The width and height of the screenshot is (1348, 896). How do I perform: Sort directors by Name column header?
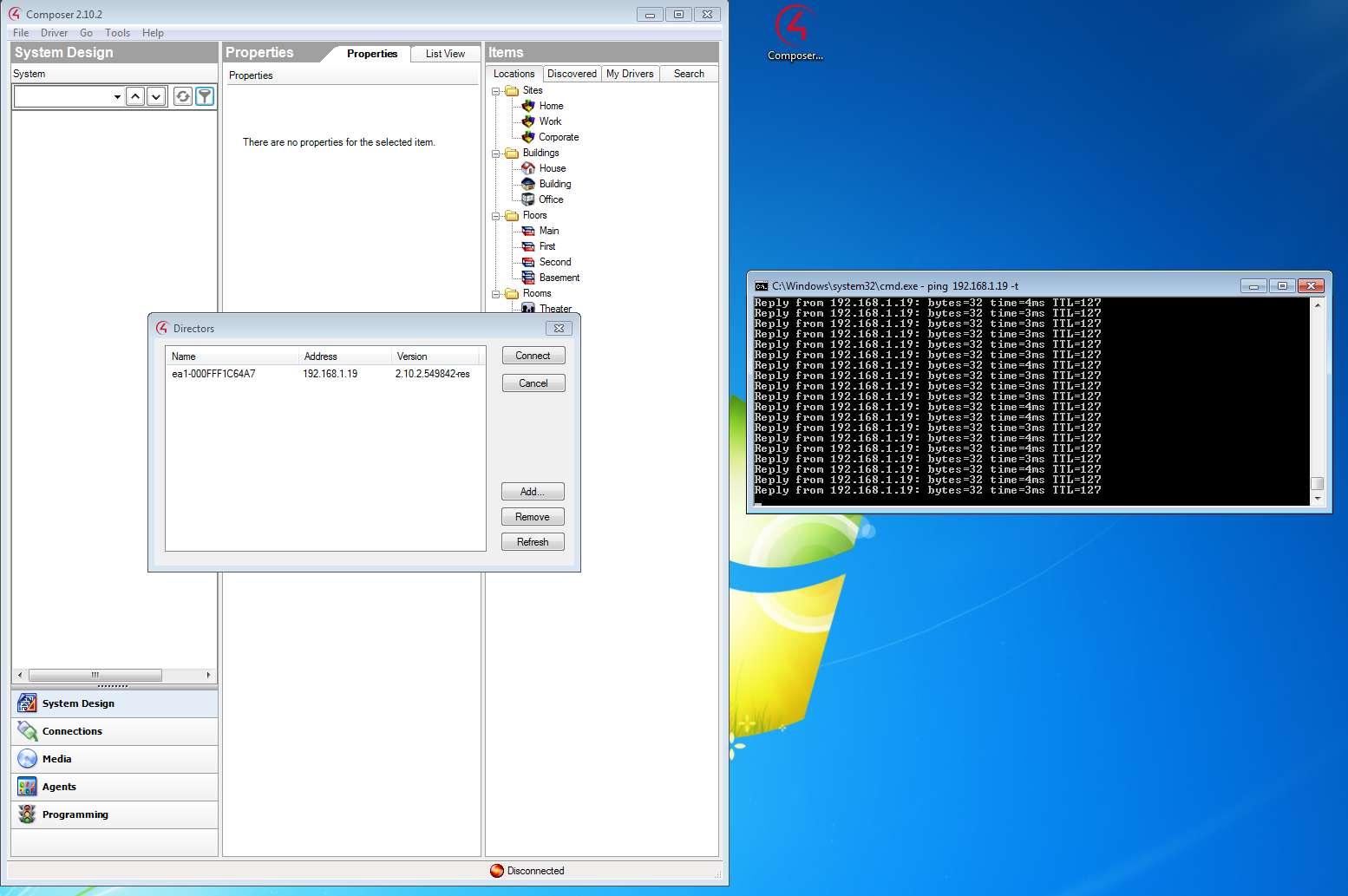click(232, 356)
